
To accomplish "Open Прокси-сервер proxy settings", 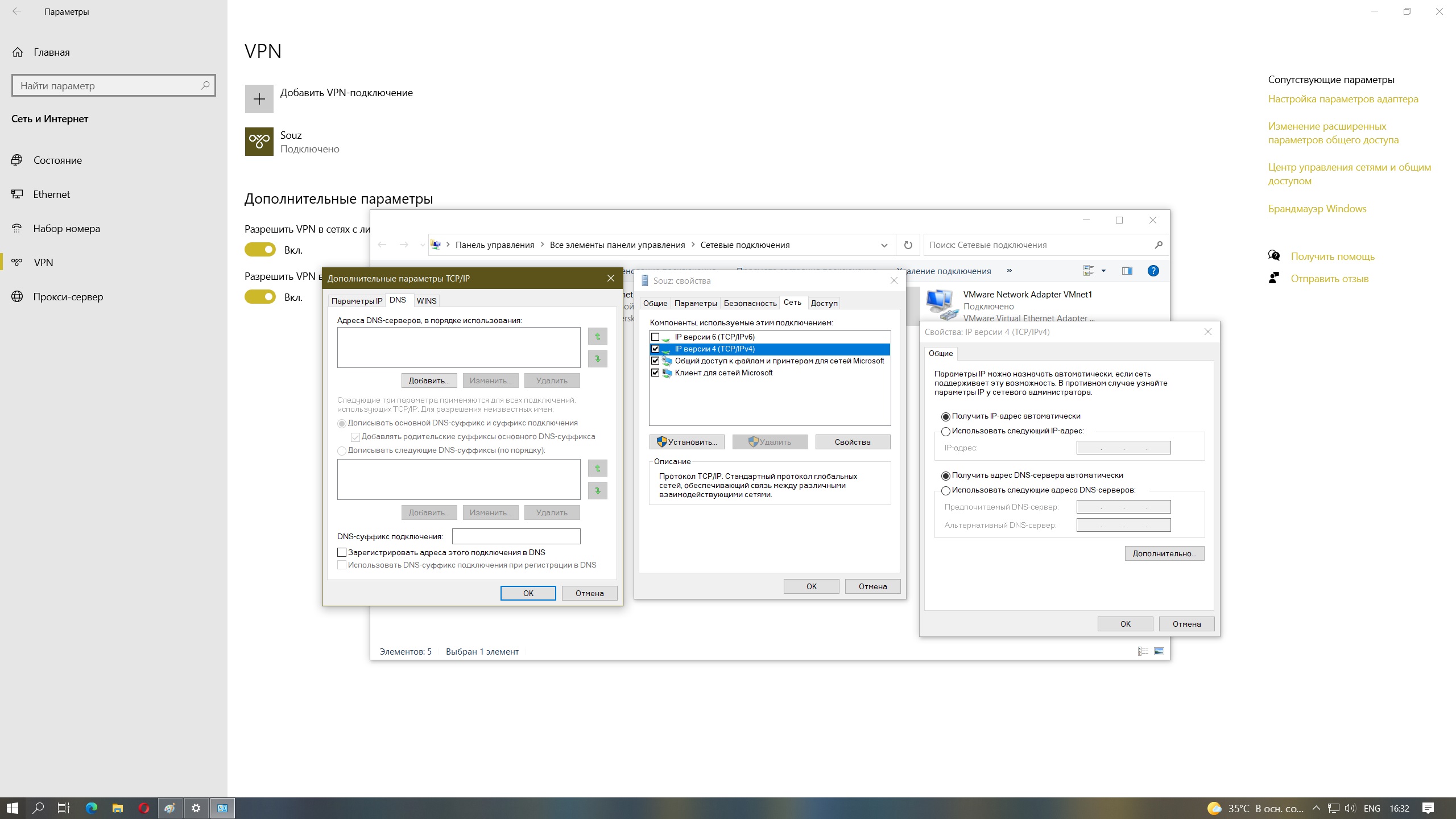I will point(68,297).
